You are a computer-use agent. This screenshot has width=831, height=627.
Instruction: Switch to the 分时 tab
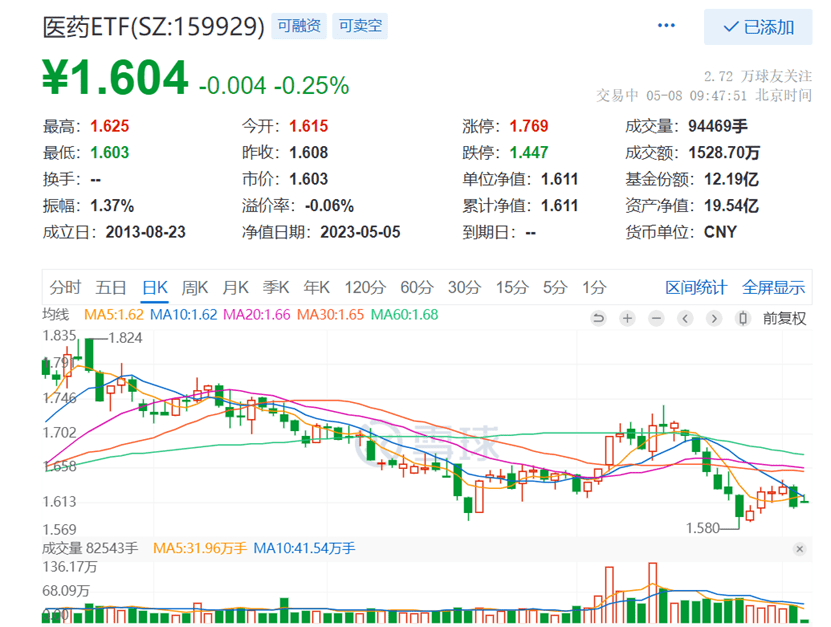(65, 287)
